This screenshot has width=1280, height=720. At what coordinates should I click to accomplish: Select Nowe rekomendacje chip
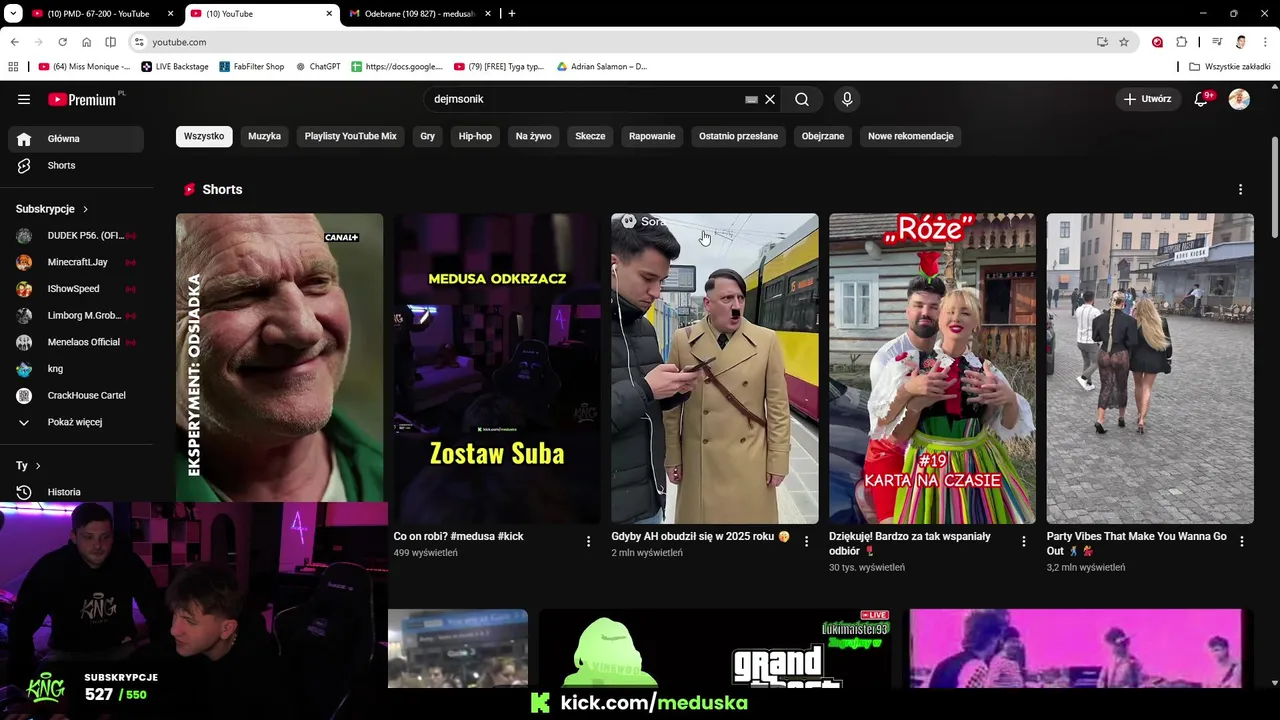[x=911, y=136]
